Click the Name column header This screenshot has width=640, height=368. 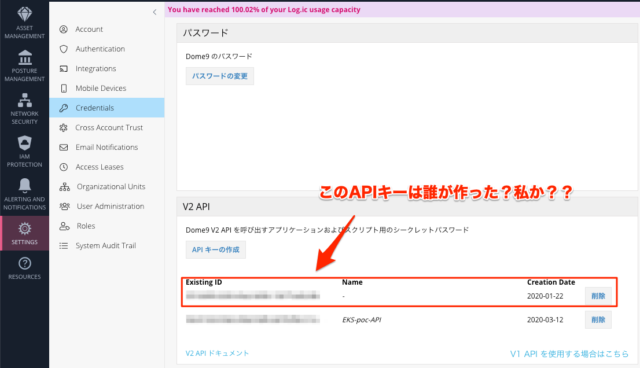(x=352, y=282)
